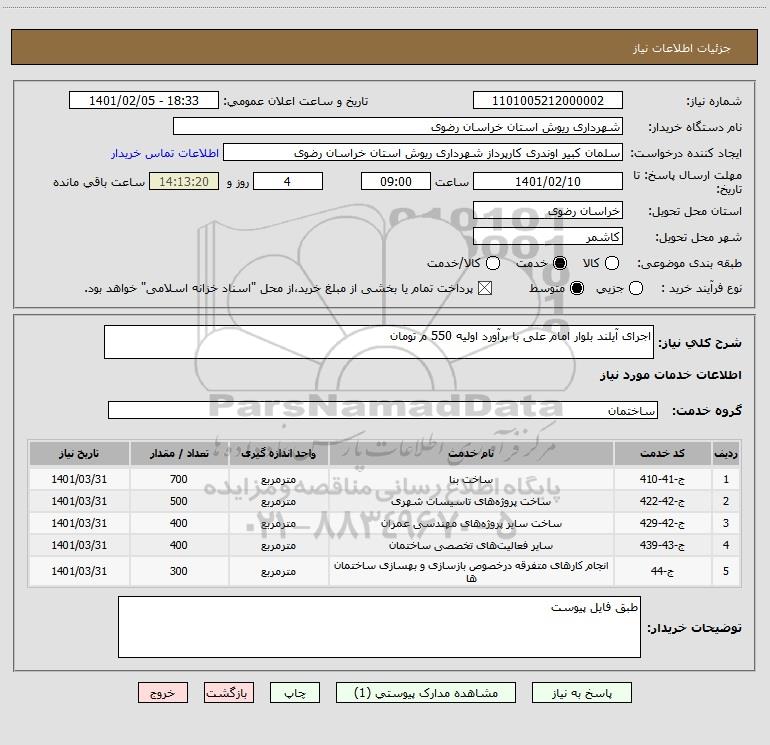Viewport: 770px width, 745px height.
Task: Click the remaining time 14:13:20 field
Action: point(184,181)
